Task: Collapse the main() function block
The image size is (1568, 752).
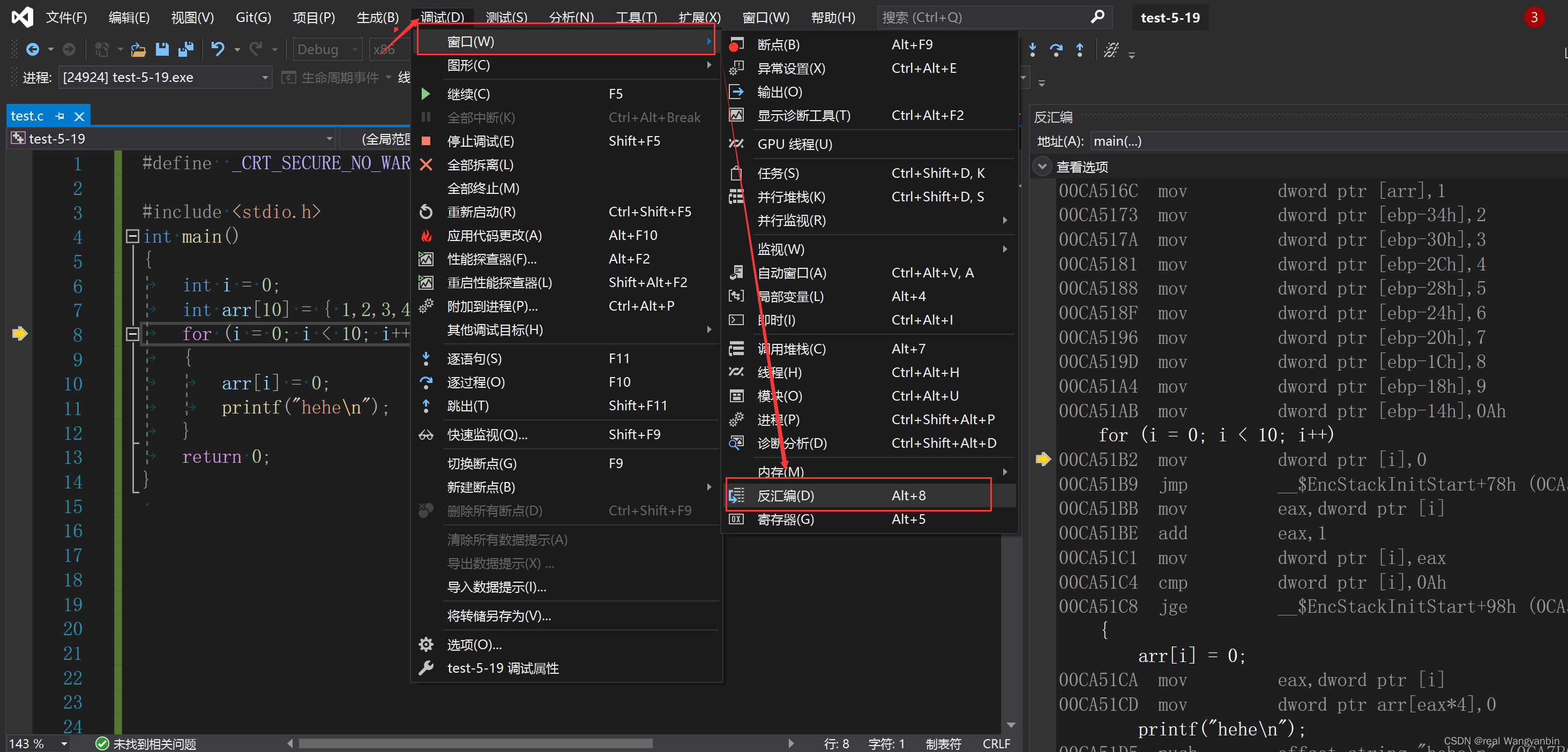Action: click(x=132, y=237)
